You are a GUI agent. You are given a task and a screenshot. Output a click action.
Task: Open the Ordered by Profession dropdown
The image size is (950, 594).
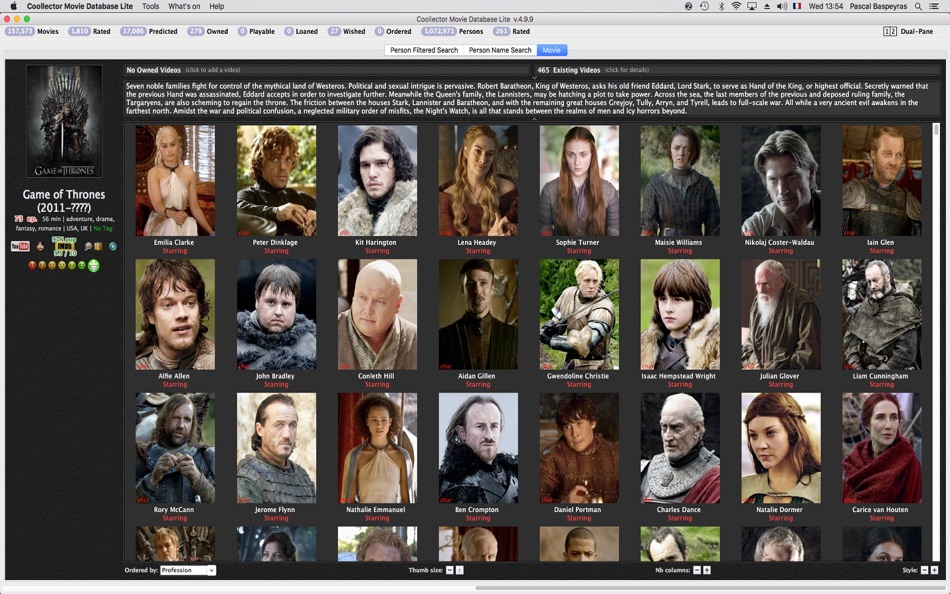coord(188,570)
